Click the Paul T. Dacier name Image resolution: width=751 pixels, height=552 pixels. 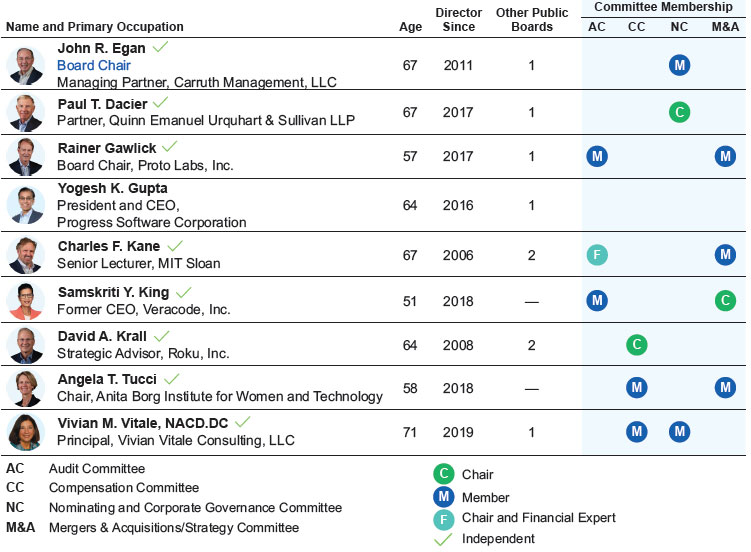[x=103, y=103]
